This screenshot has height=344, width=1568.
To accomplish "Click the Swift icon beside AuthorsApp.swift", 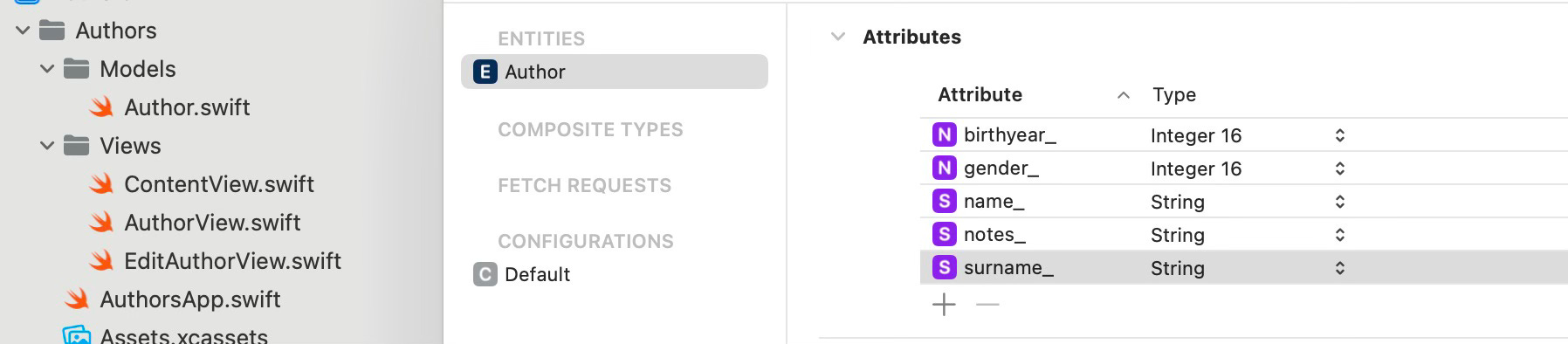I will (78, 299).
